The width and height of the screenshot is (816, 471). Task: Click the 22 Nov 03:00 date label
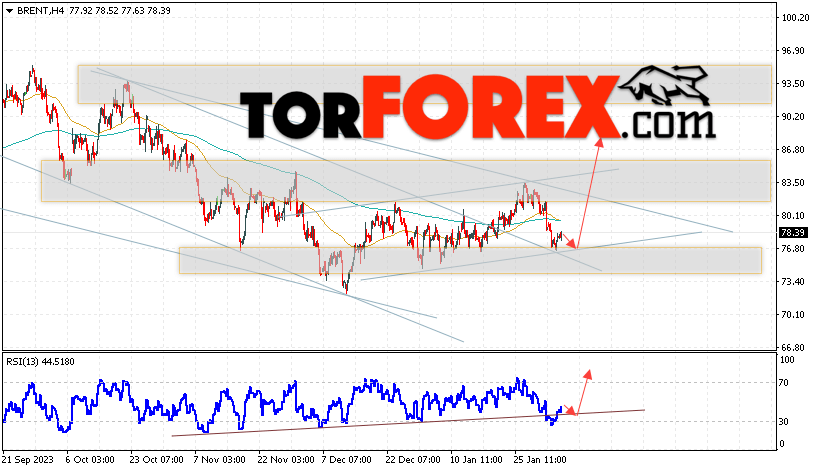285,460
